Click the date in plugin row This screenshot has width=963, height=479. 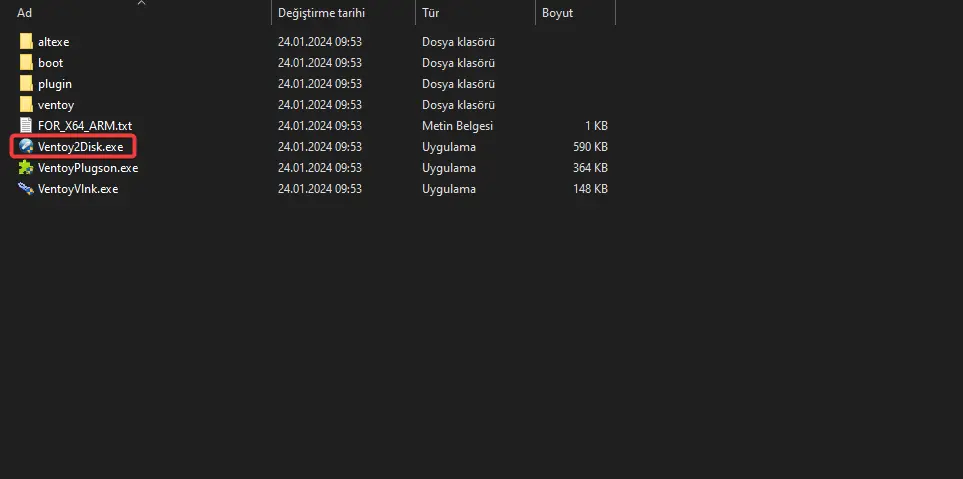point(320,84)
